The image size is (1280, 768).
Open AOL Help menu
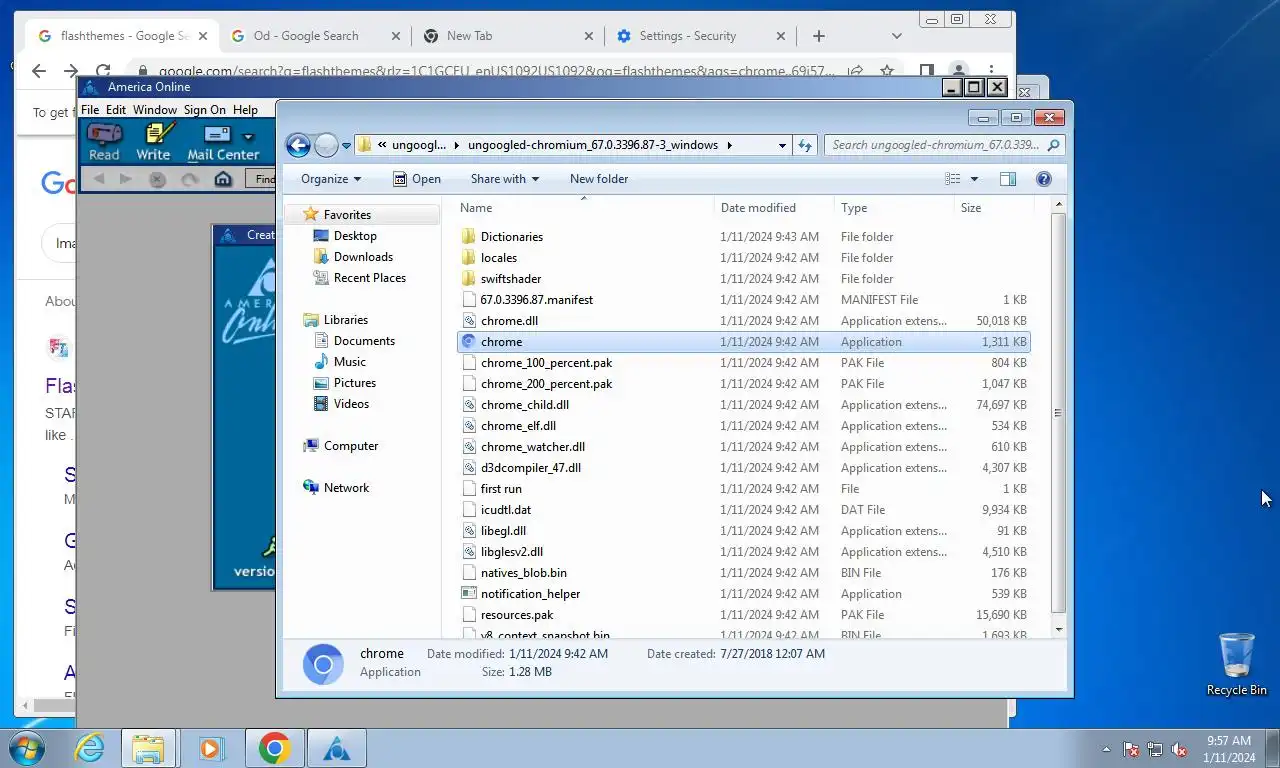(x=245, y=110)
